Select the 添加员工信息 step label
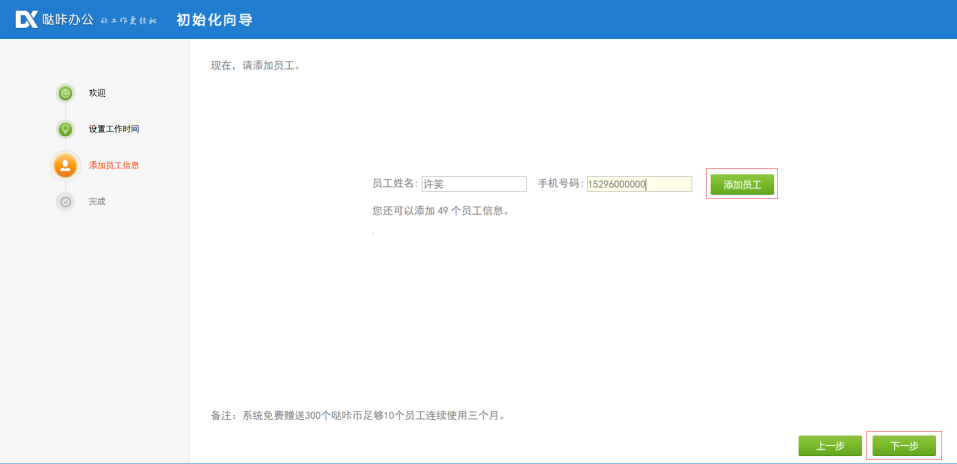This screenshot has height=464, width=957. click(x=113, y=165)
